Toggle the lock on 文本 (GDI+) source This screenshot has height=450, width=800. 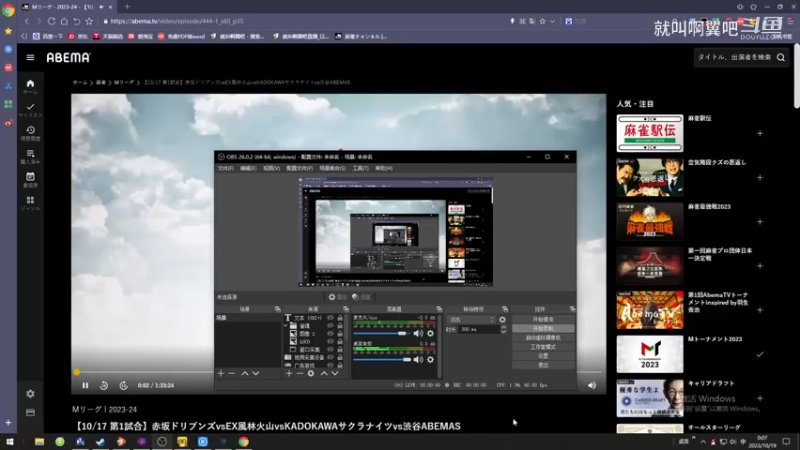pyautogui.click(x=340, y=318)
